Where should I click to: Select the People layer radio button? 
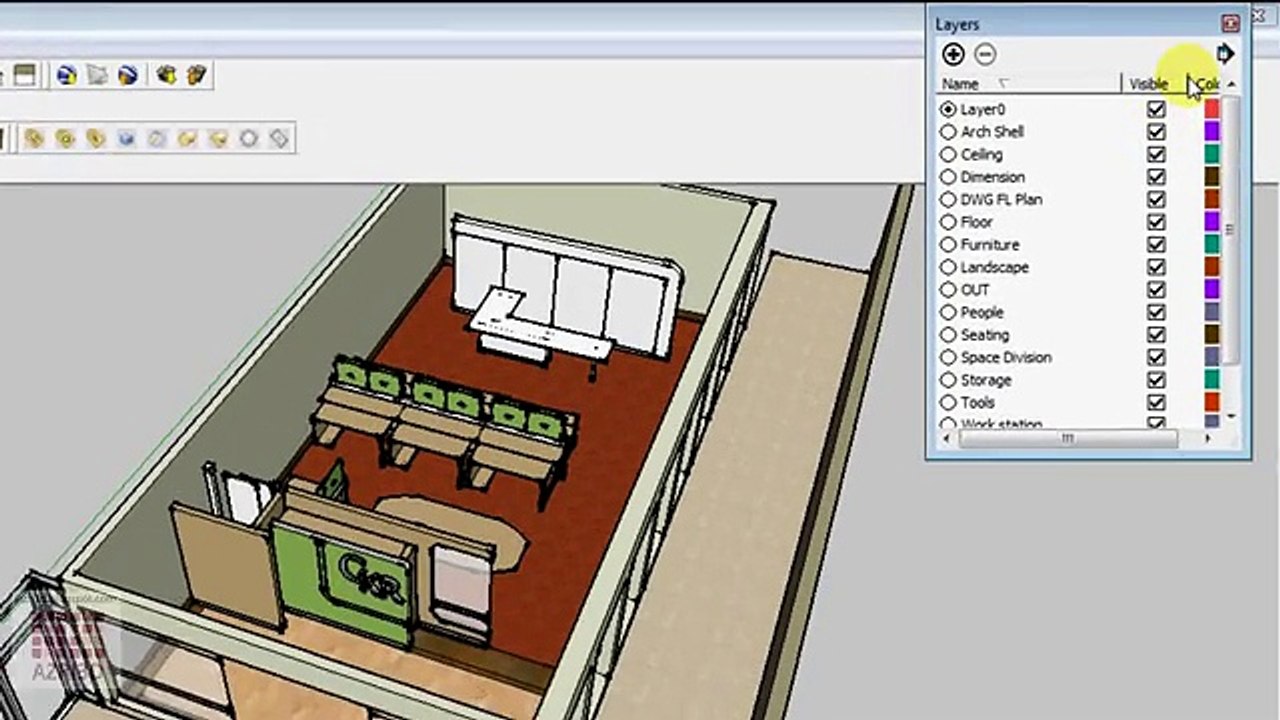coord(948,313)
